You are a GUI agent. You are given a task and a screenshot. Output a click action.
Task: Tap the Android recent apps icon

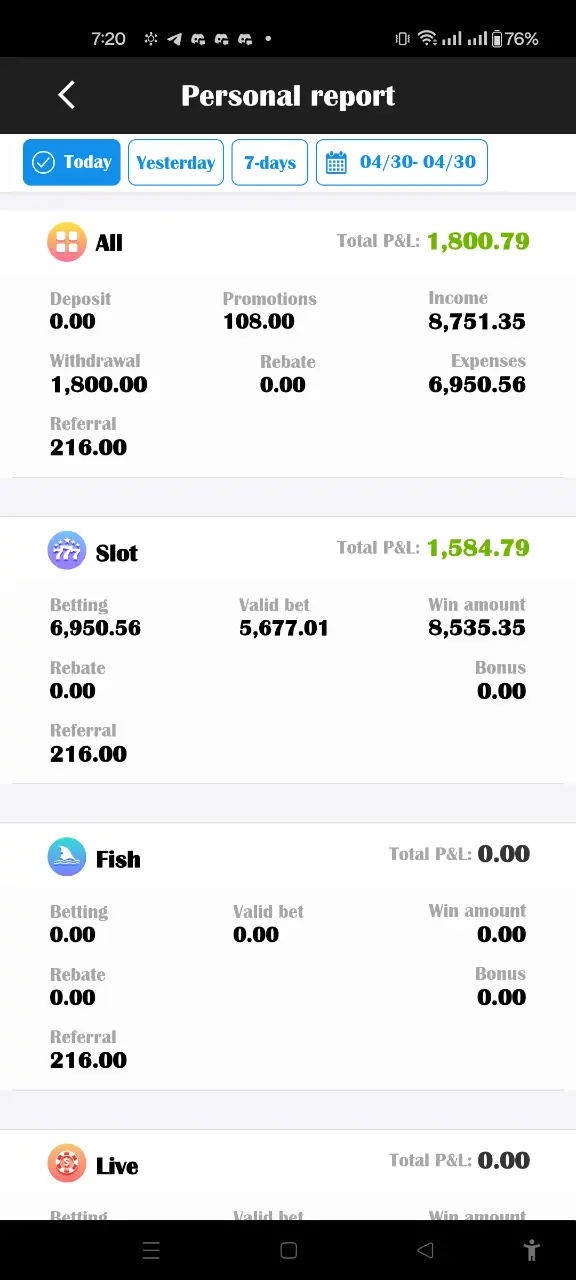(151, 1250)
